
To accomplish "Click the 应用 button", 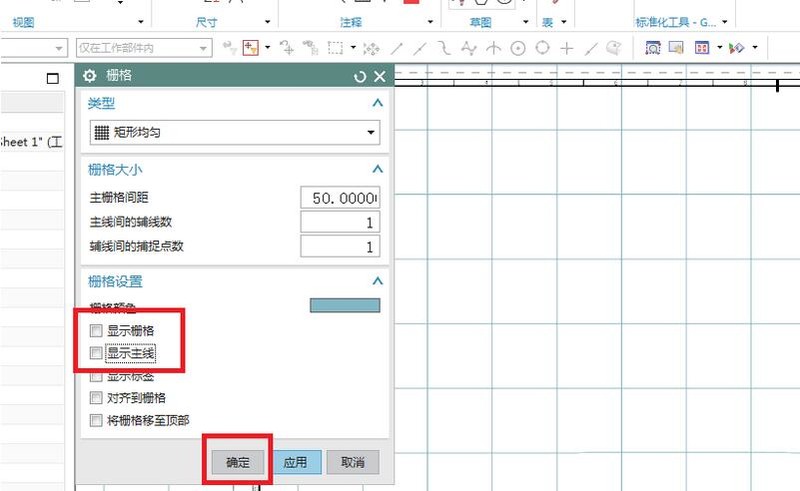I will 295,462.
